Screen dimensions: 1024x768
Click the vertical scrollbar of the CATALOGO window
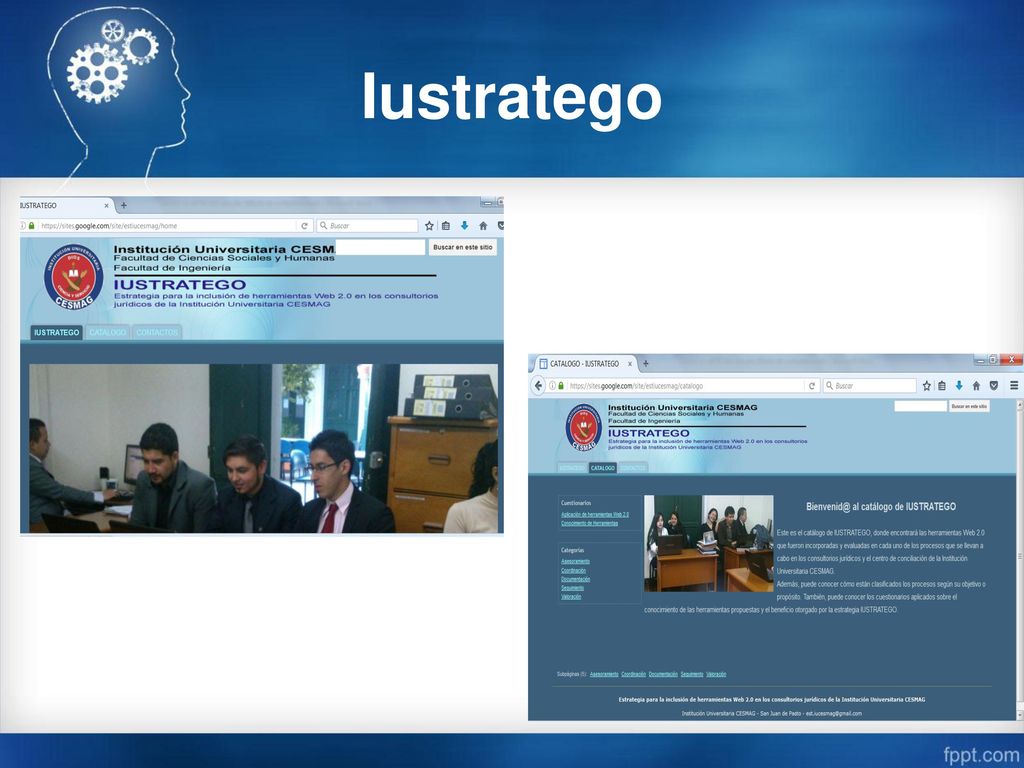(1019, 558)
